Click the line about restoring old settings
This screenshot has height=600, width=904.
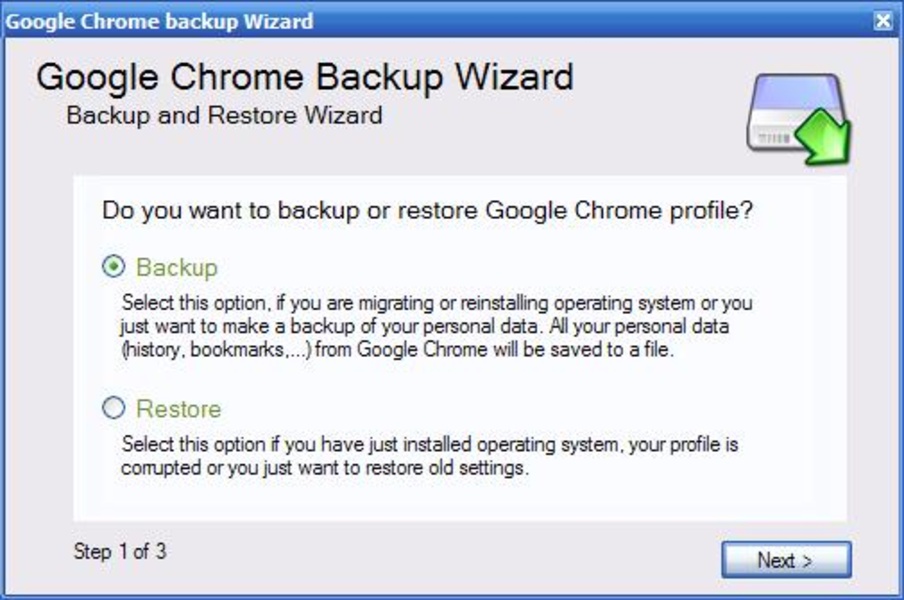point(324,467)
